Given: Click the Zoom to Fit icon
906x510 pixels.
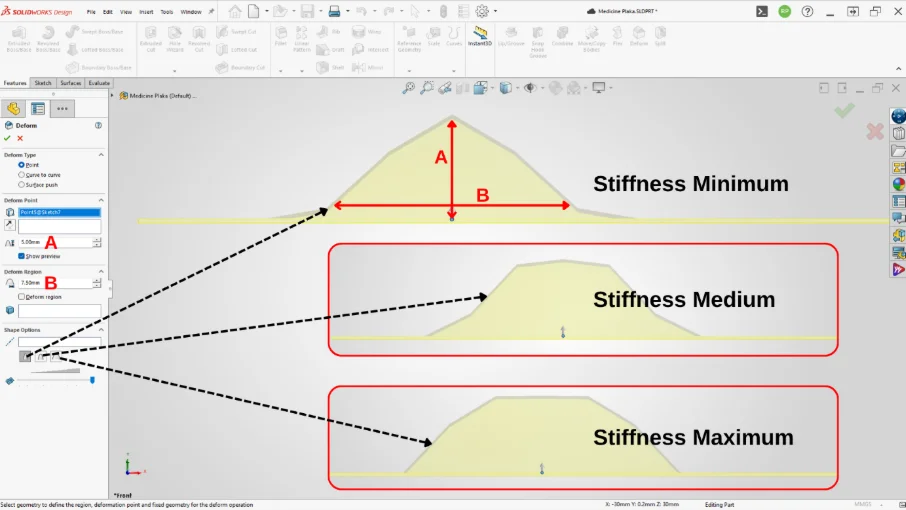Looking at the screenshot, I should (409, 88).
